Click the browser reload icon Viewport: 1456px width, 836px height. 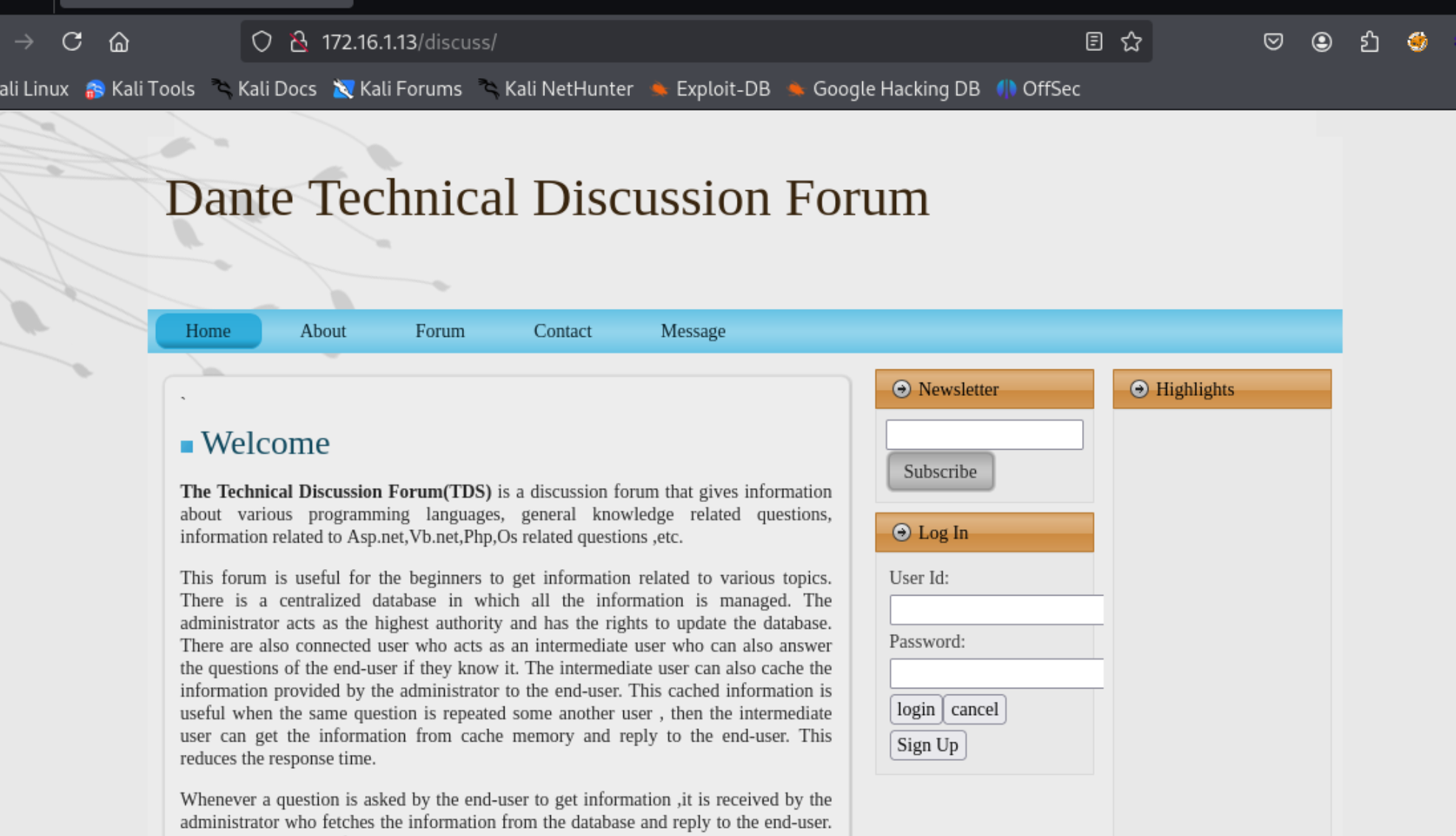pyautogui.click(x=72, y=42)
